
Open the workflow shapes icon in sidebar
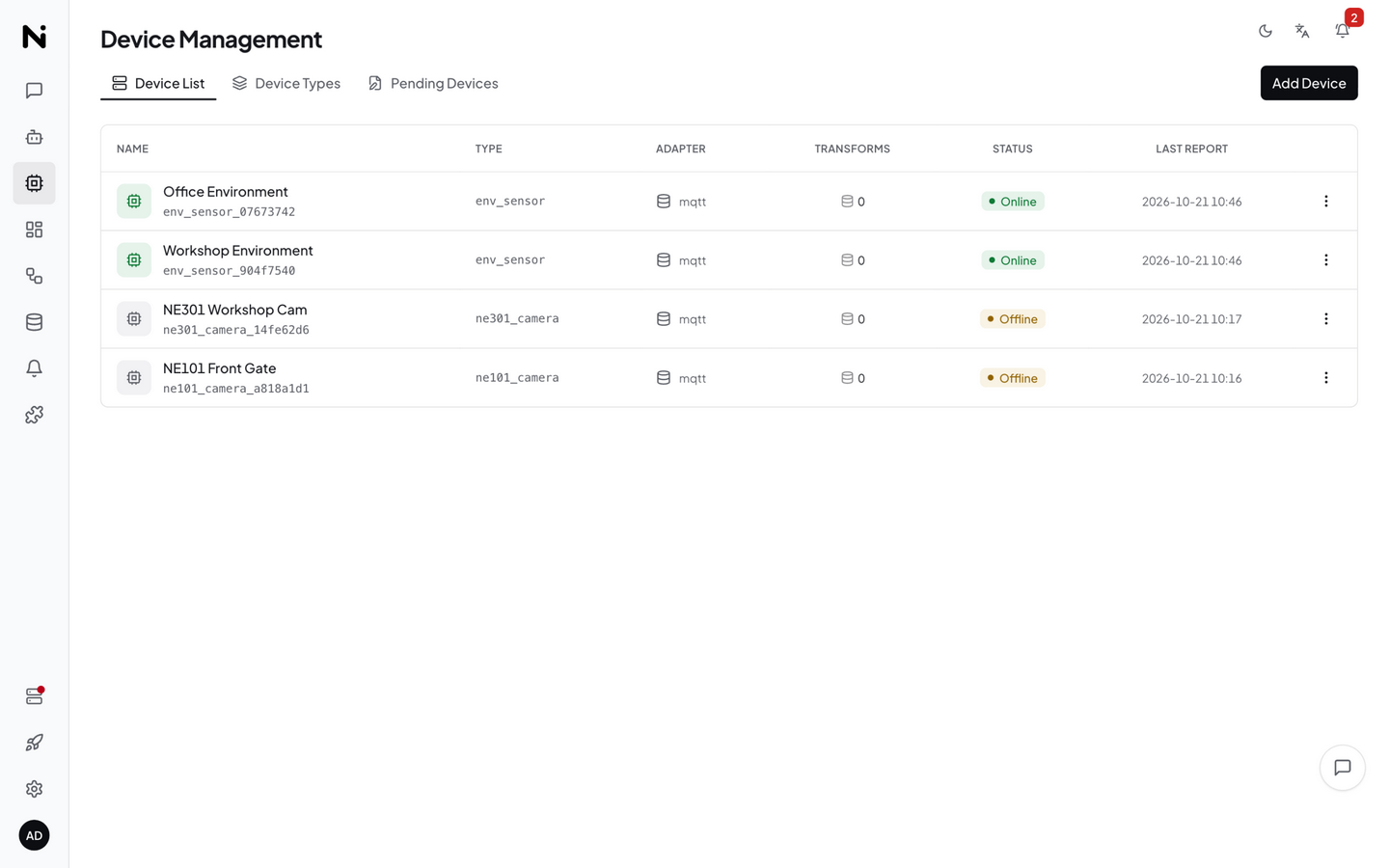pos(34,276)
